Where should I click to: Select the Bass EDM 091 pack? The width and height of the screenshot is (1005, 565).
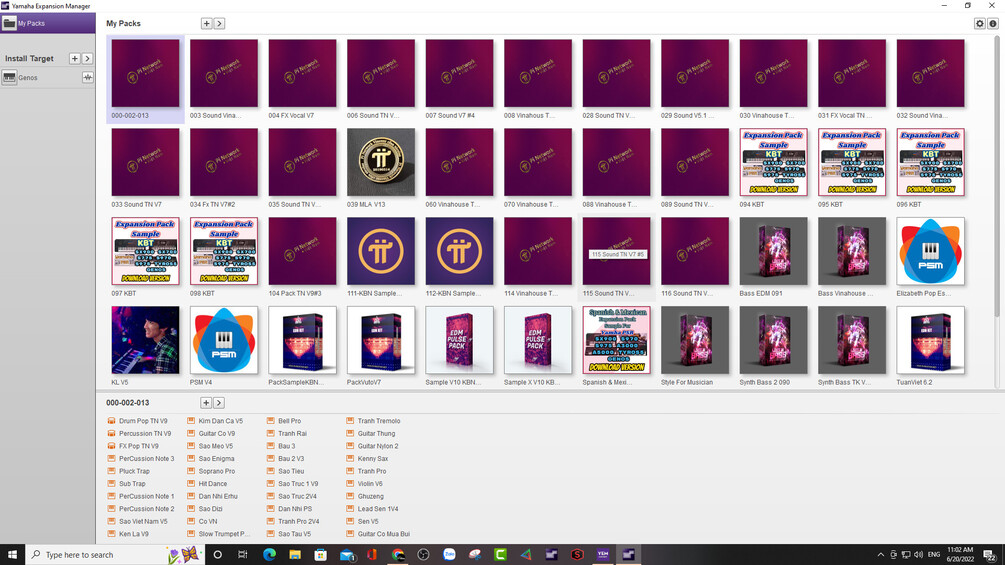[774, 251]
